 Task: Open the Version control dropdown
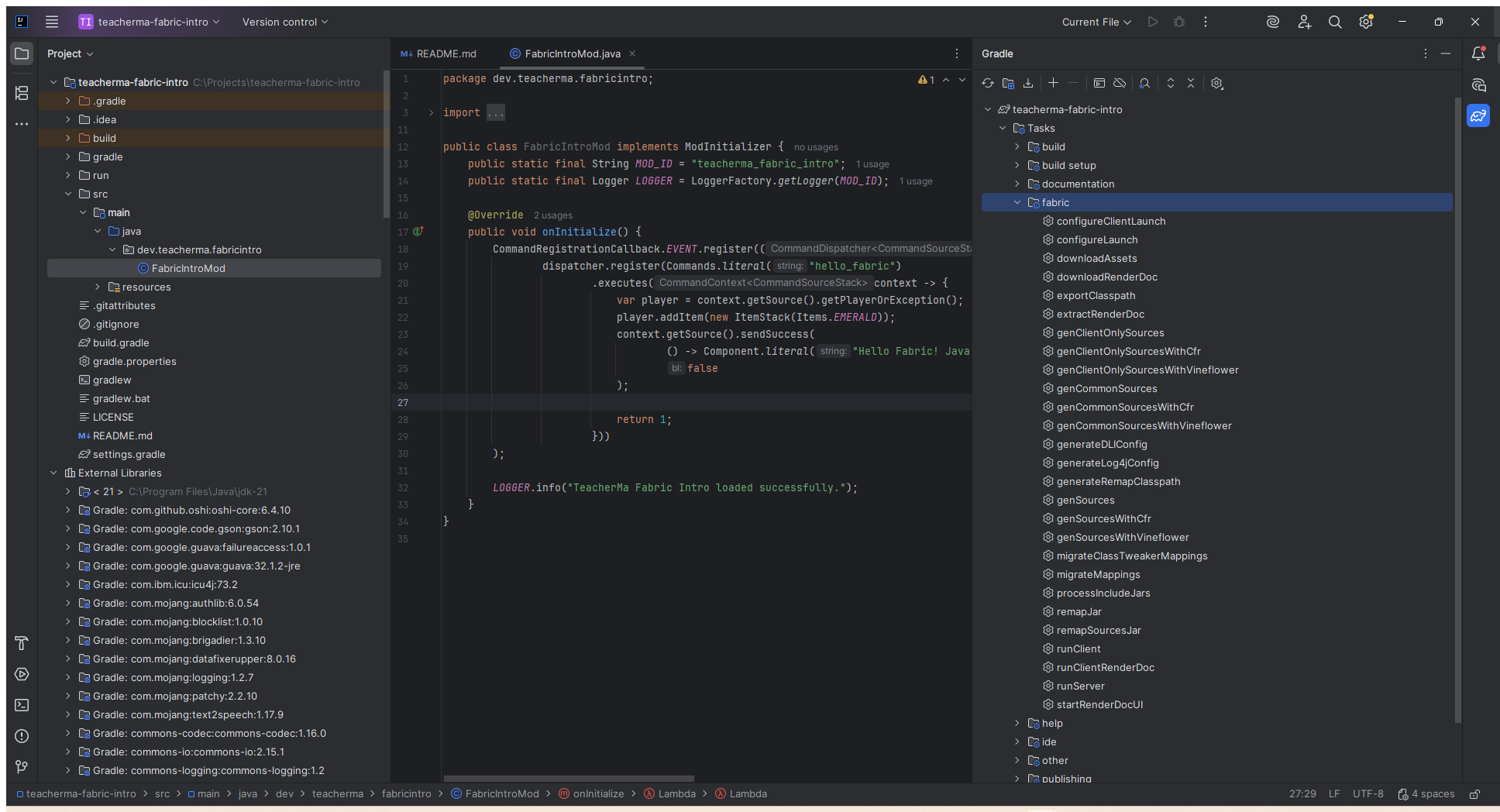tap(284, 22)
